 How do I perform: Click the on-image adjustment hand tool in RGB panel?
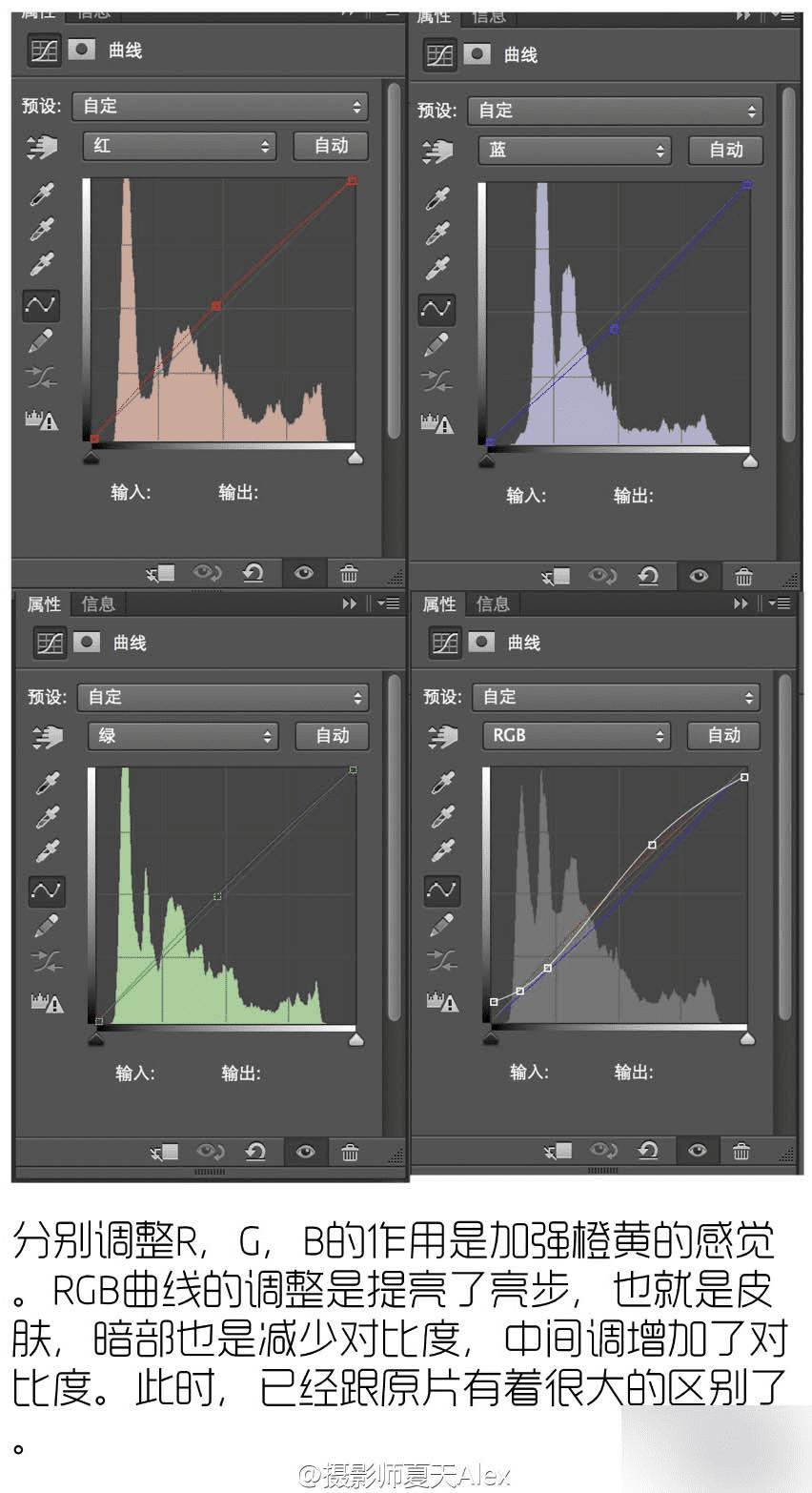coord(443,736)
